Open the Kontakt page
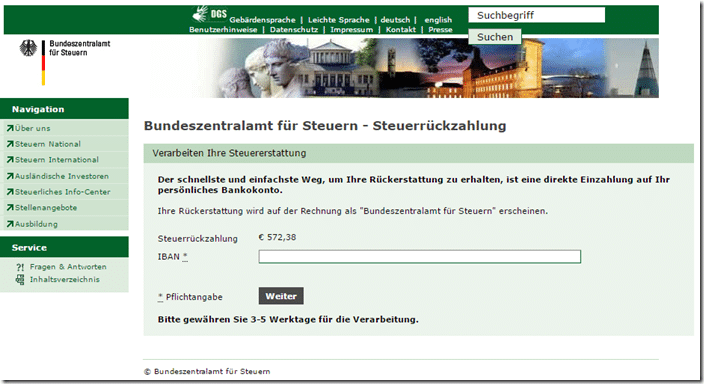This screenshot has width=704, height=384. (x=400, y=30)
